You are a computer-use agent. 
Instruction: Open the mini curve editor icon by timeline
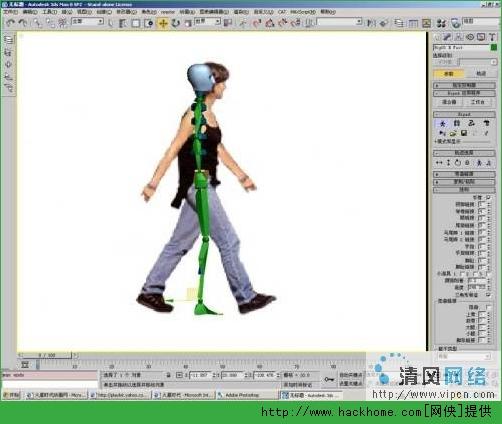click(x=25, y=364)
